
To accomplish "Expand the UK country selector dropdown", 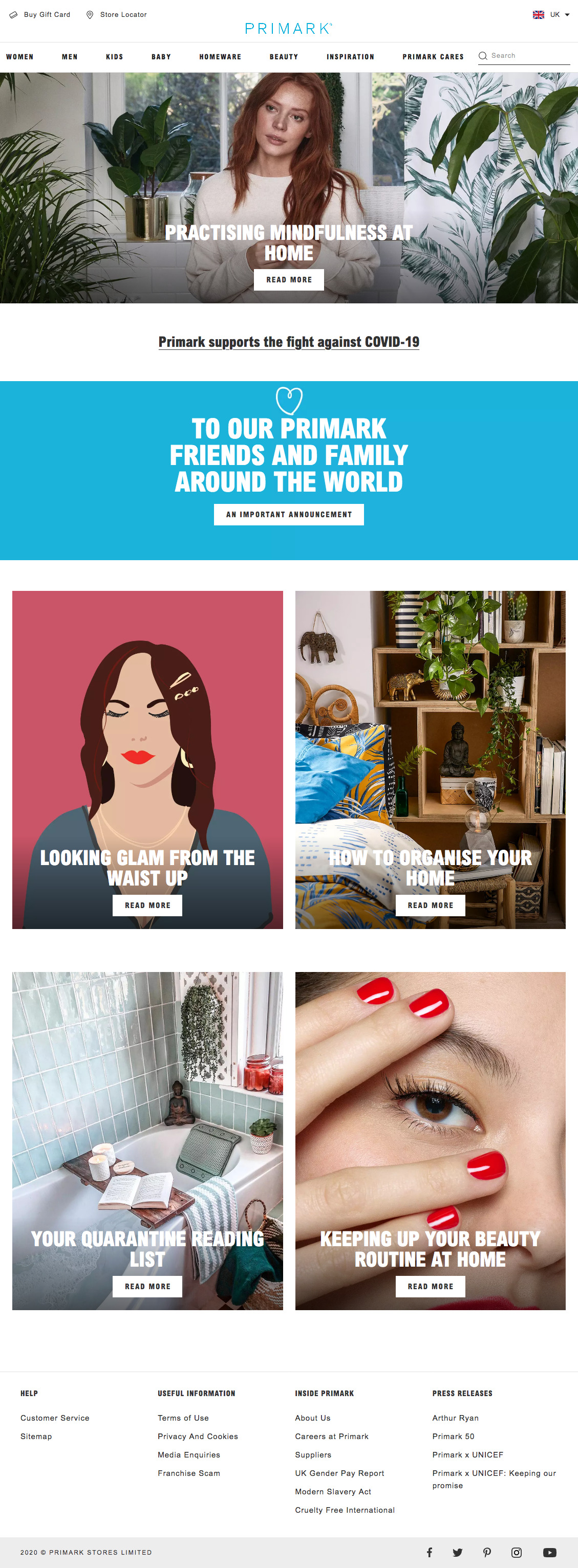I will coord(551,15).
